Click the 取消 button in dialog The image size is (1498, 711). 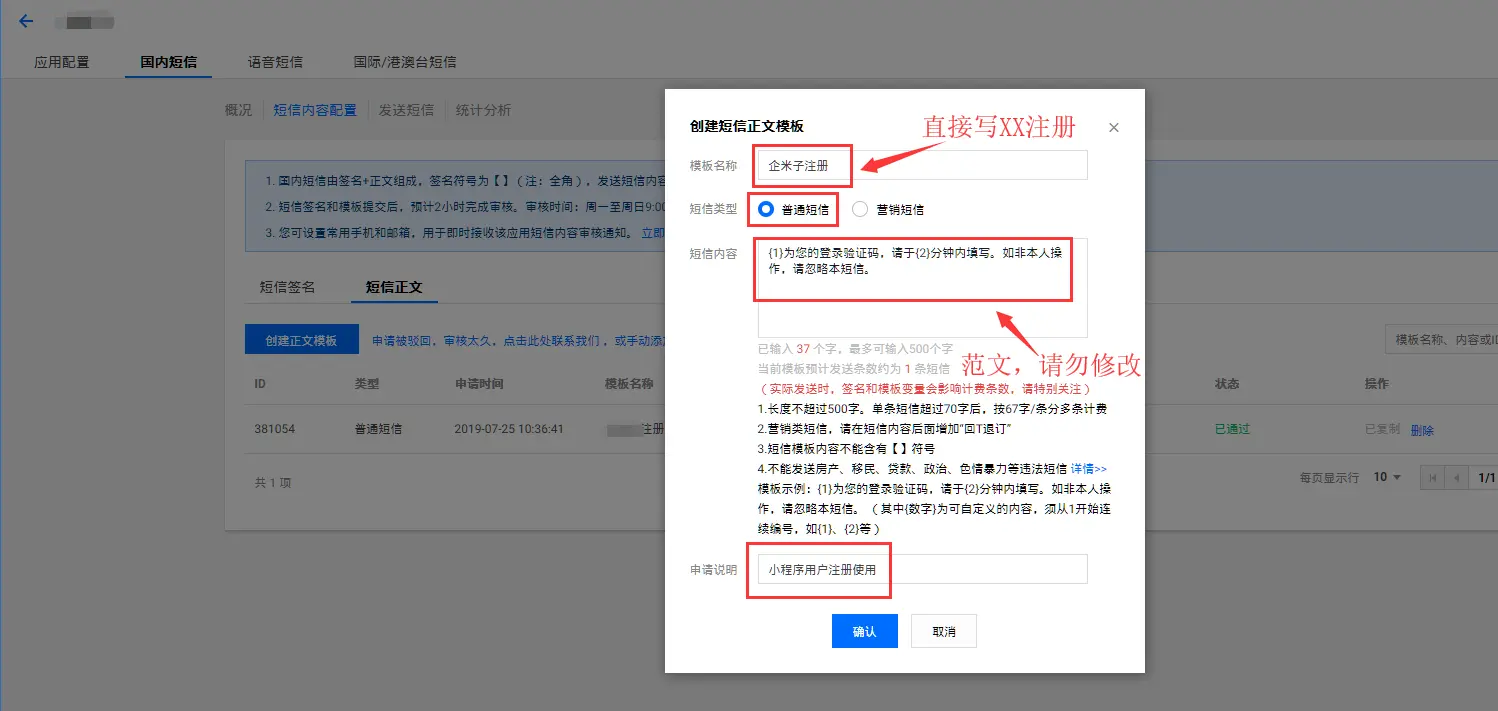coord(943,632)
